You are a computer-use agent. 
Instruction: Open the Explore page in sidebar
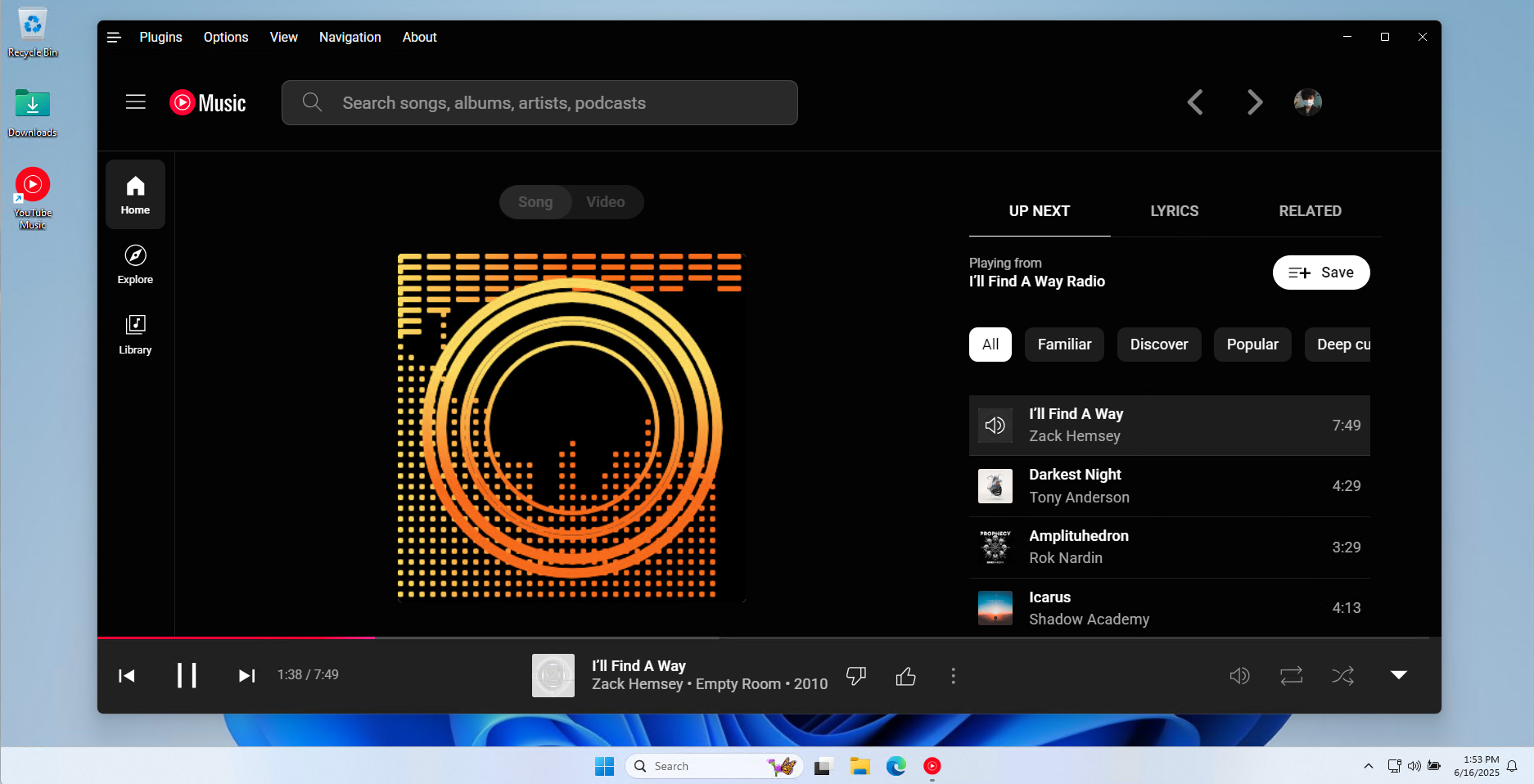tap(135, 264)
